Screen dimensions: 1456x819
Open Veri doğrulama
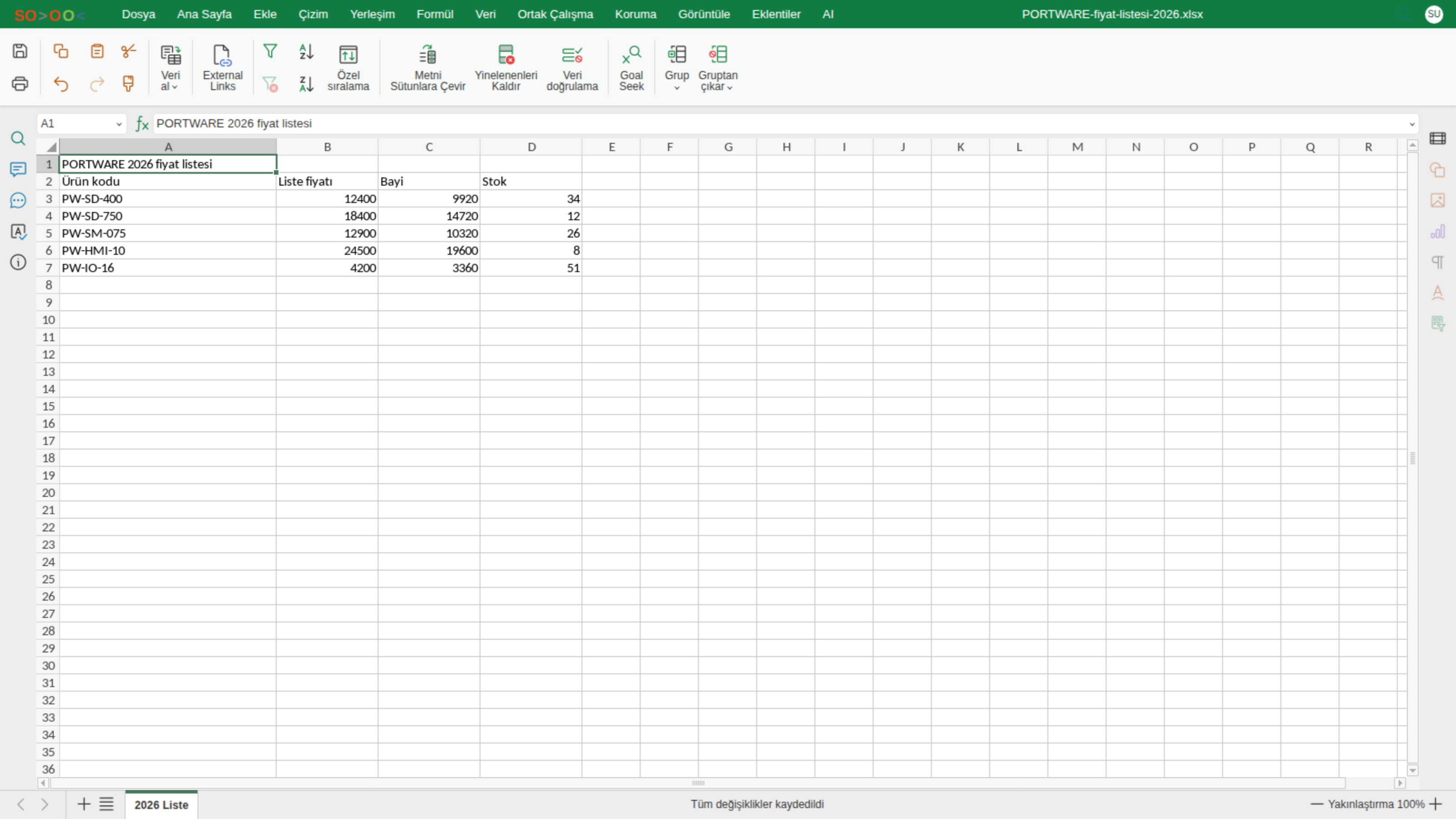[572, 68]
